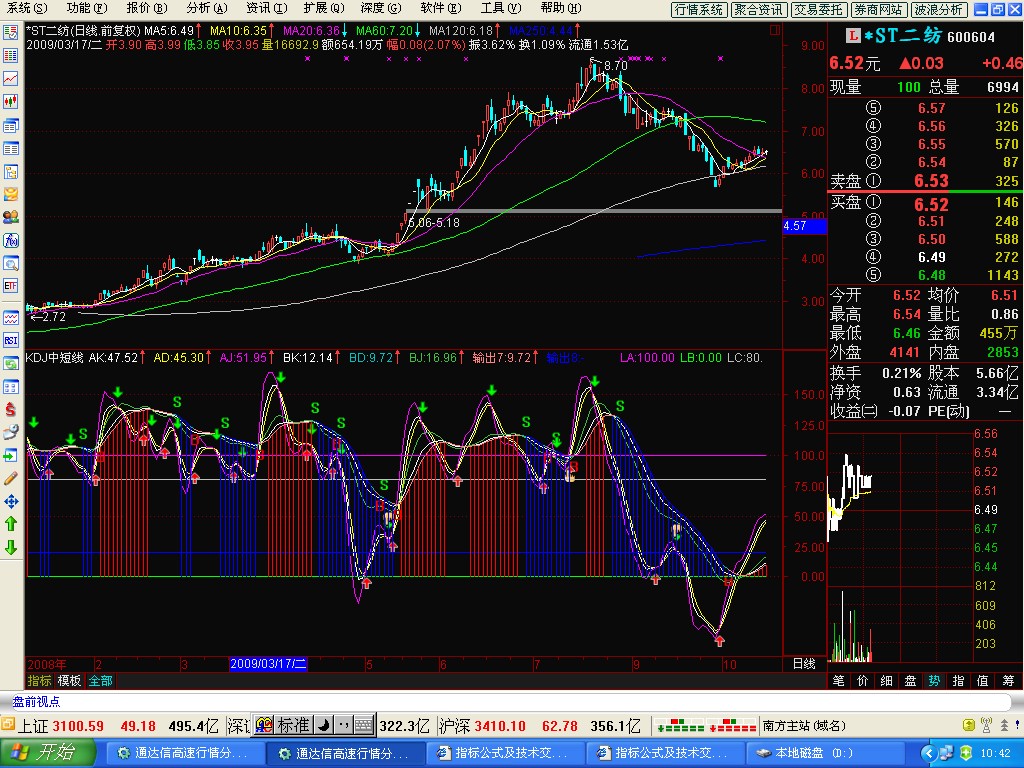Click the 波浪分析 button
Image resolution: width=1024 pixels, height=768 pixels.
pyautogui.click(x=938, y=10)
